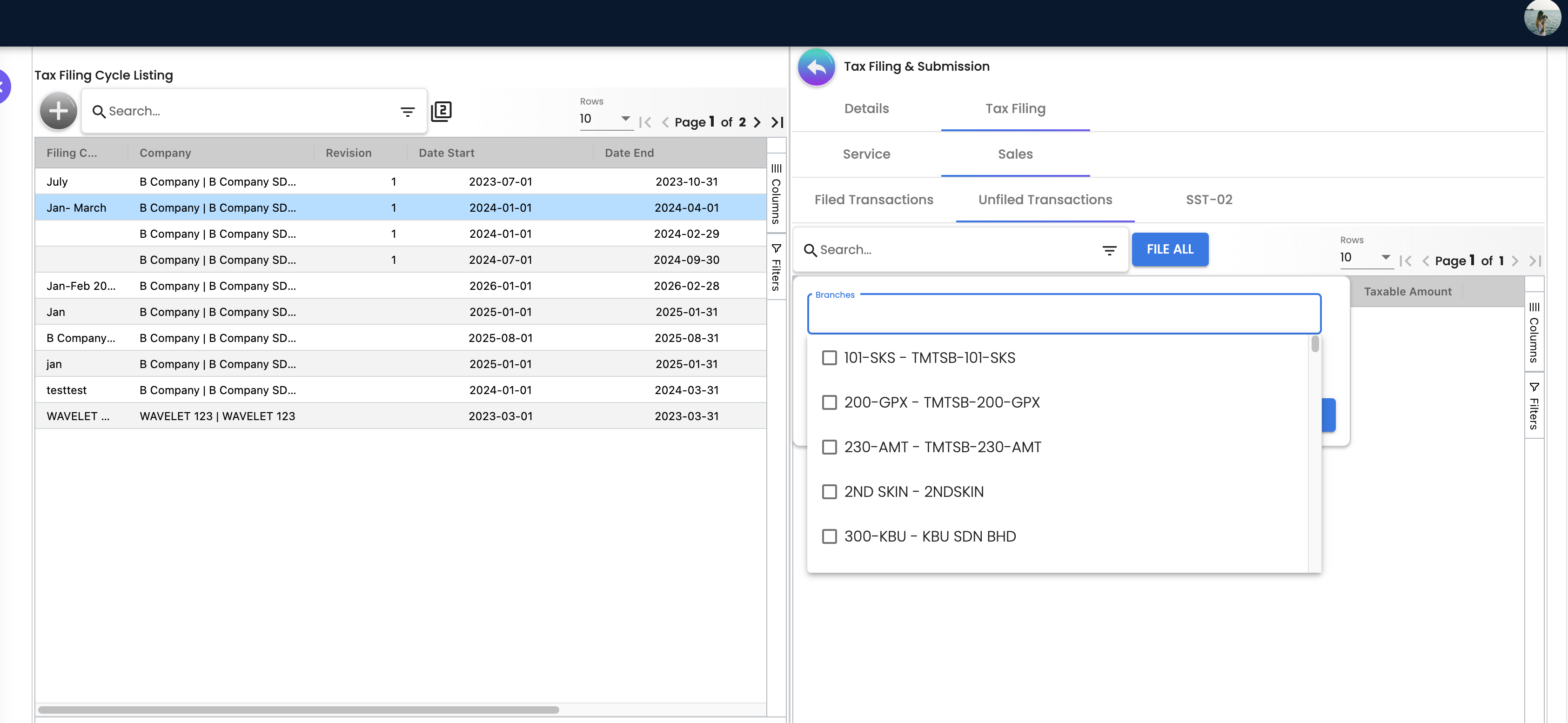Go to first page of unfiled transactions
Screen dimensions: 1568x723
[1406, 261]
